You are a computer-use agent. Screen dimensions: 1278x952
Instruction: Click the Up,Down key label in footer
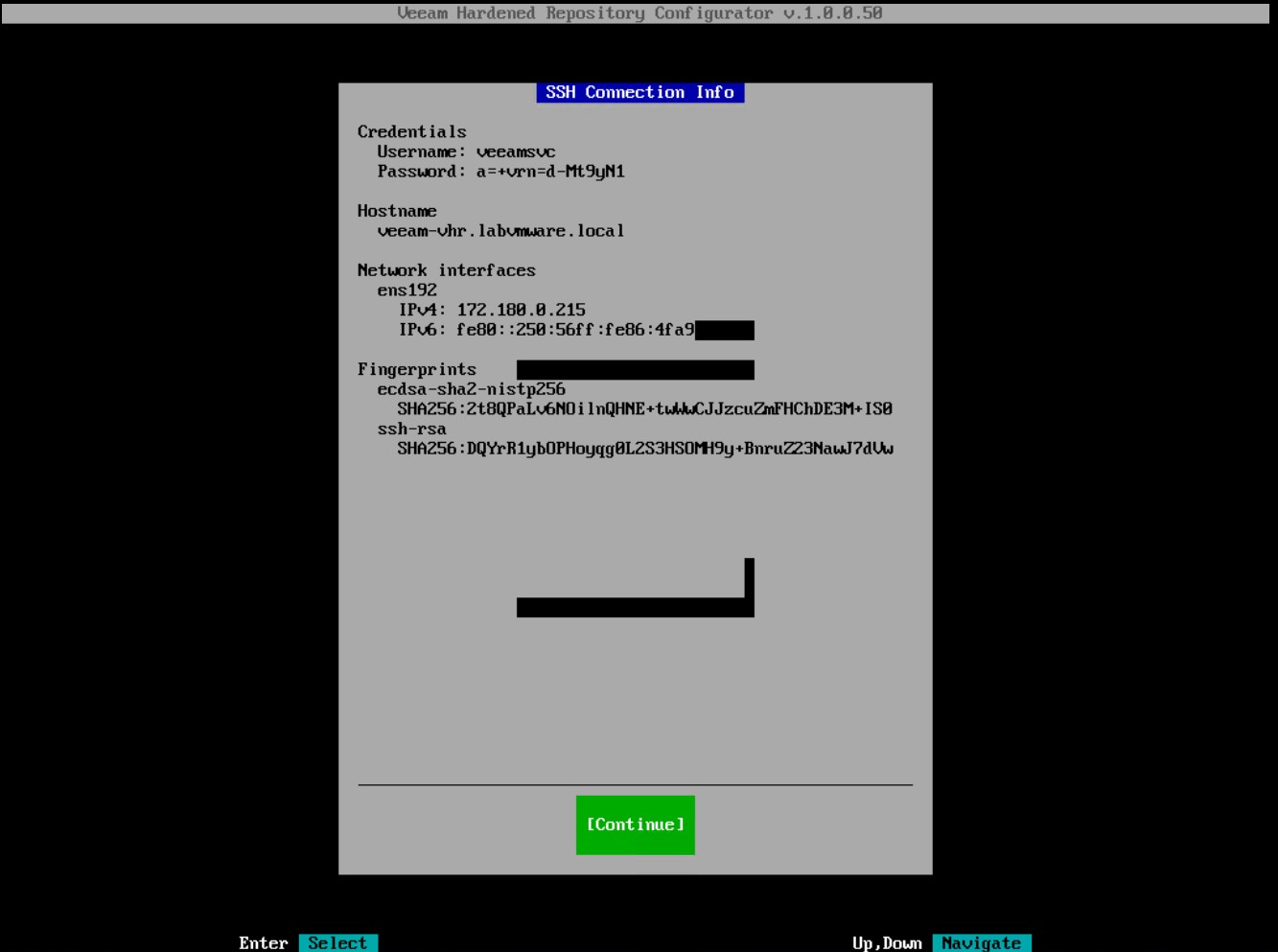coord(887,942)
